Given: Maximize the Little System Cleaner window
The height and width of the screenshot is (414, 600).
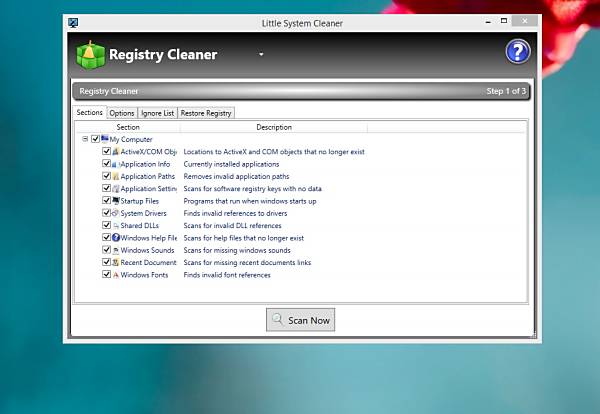Looking at the screenshot, I should coord(504,21).
